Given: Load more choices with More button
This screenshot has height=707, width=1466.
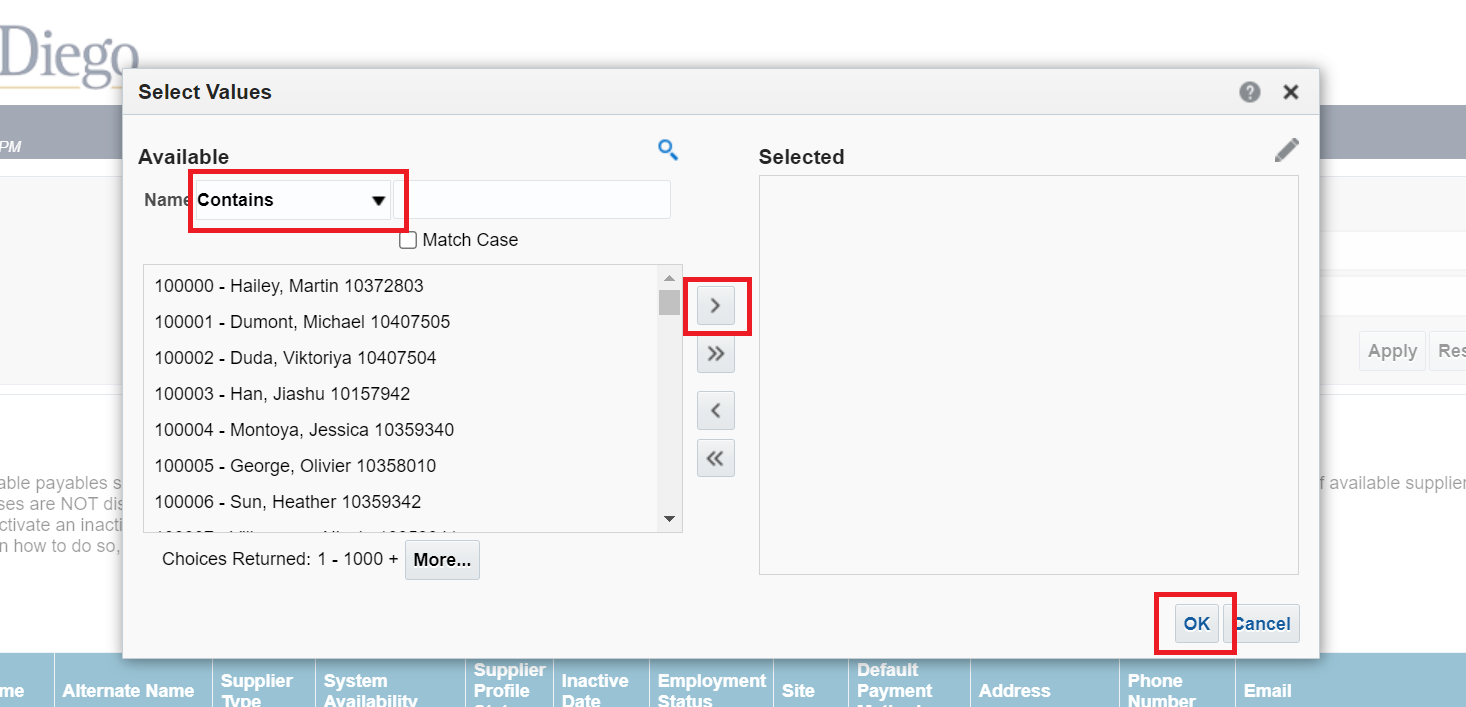Looking at the screenshot, I should tap(442, 560).
